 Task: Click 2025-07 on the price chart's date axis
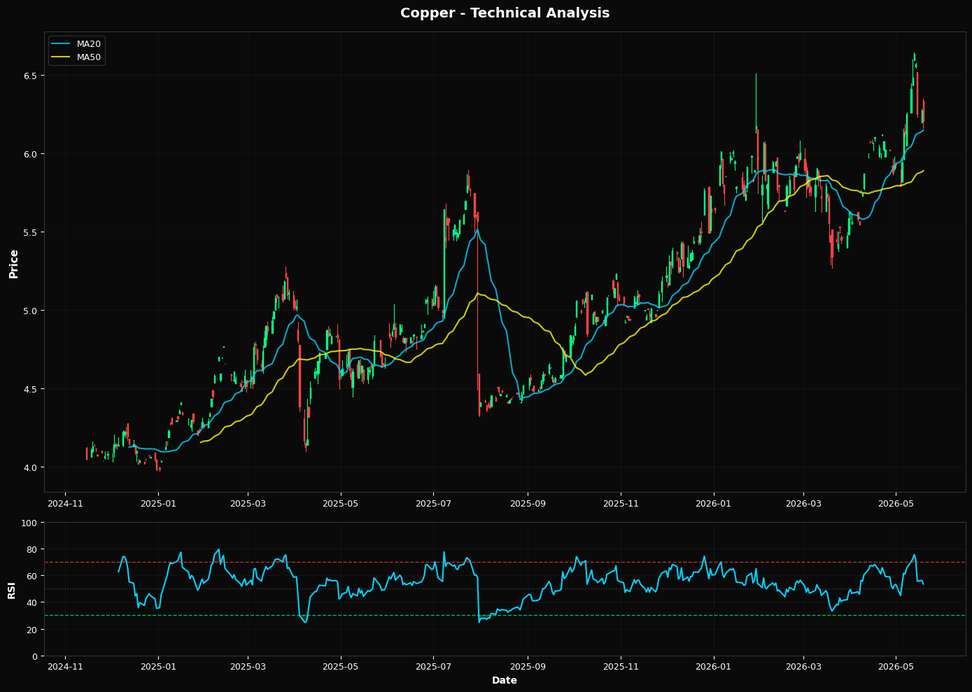433,503
